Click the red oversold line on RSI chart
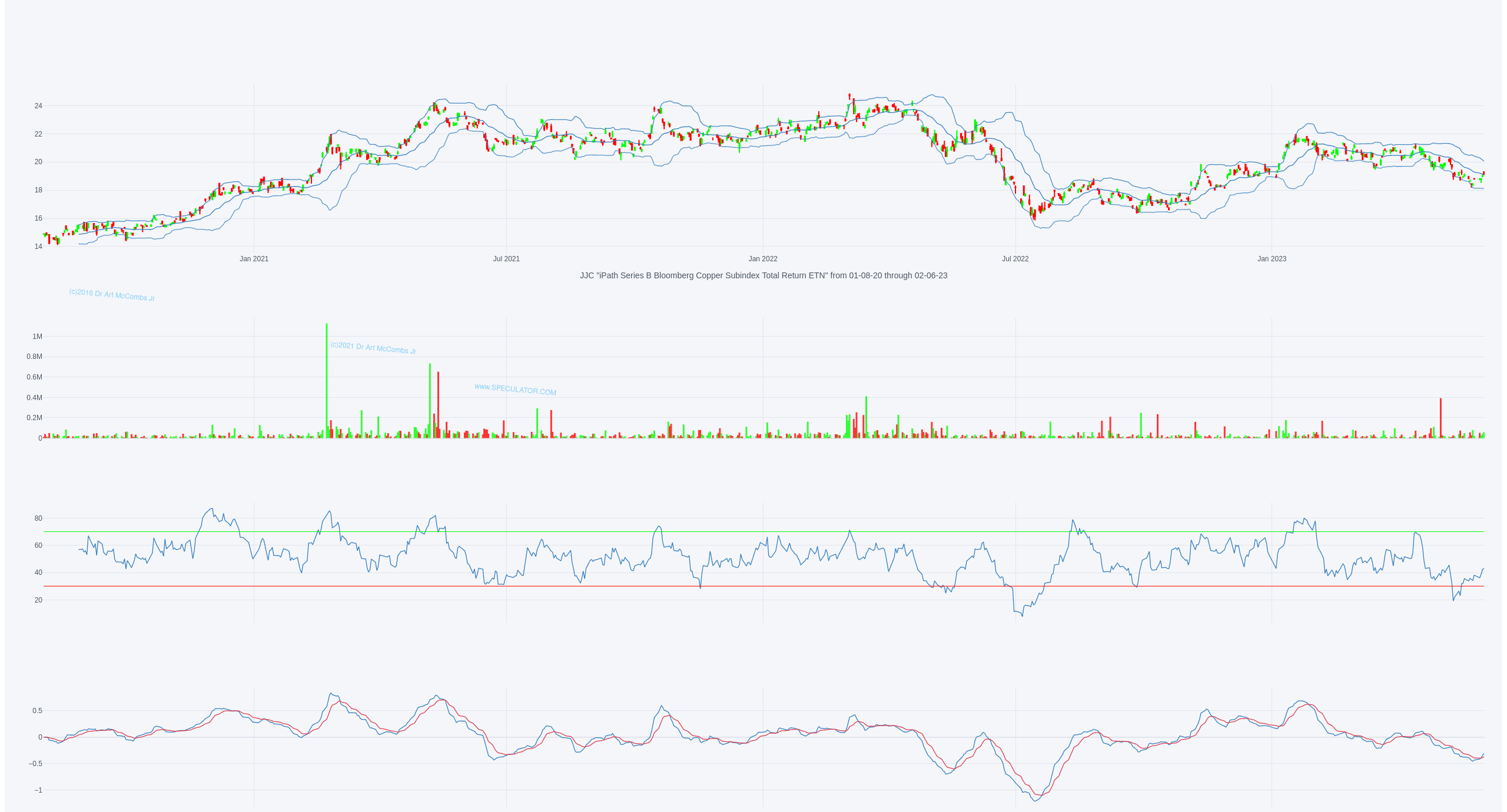The width and height of the screenshot is (1507, 812). click(x=764, y=586)
